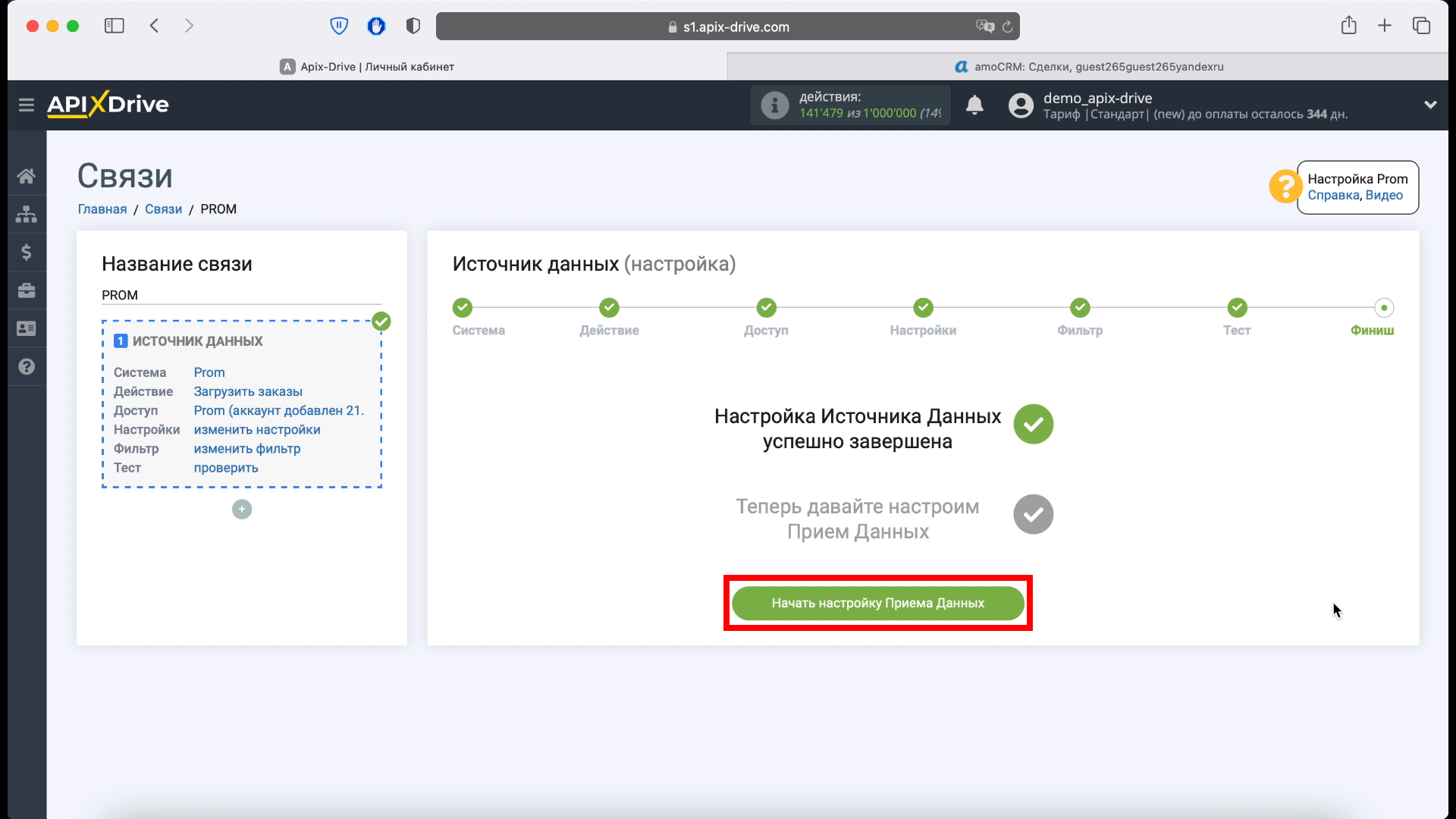
Task: Click Начать настройку Приема Данных button
Action: 878,603
